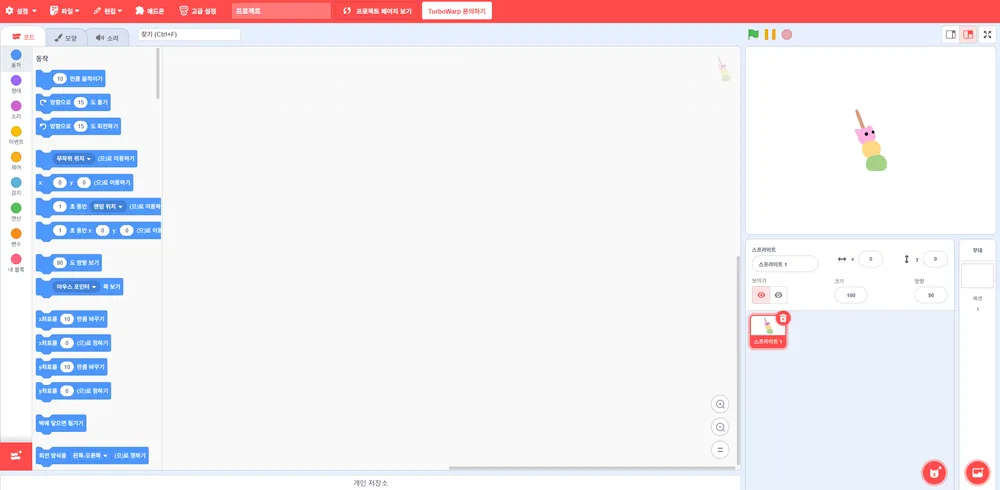The height and width of the screenshot is (490, 1000).
Task: Open the Settings (설정) dropdown menu
Action: pyautogui.click(x=21, y=11)
